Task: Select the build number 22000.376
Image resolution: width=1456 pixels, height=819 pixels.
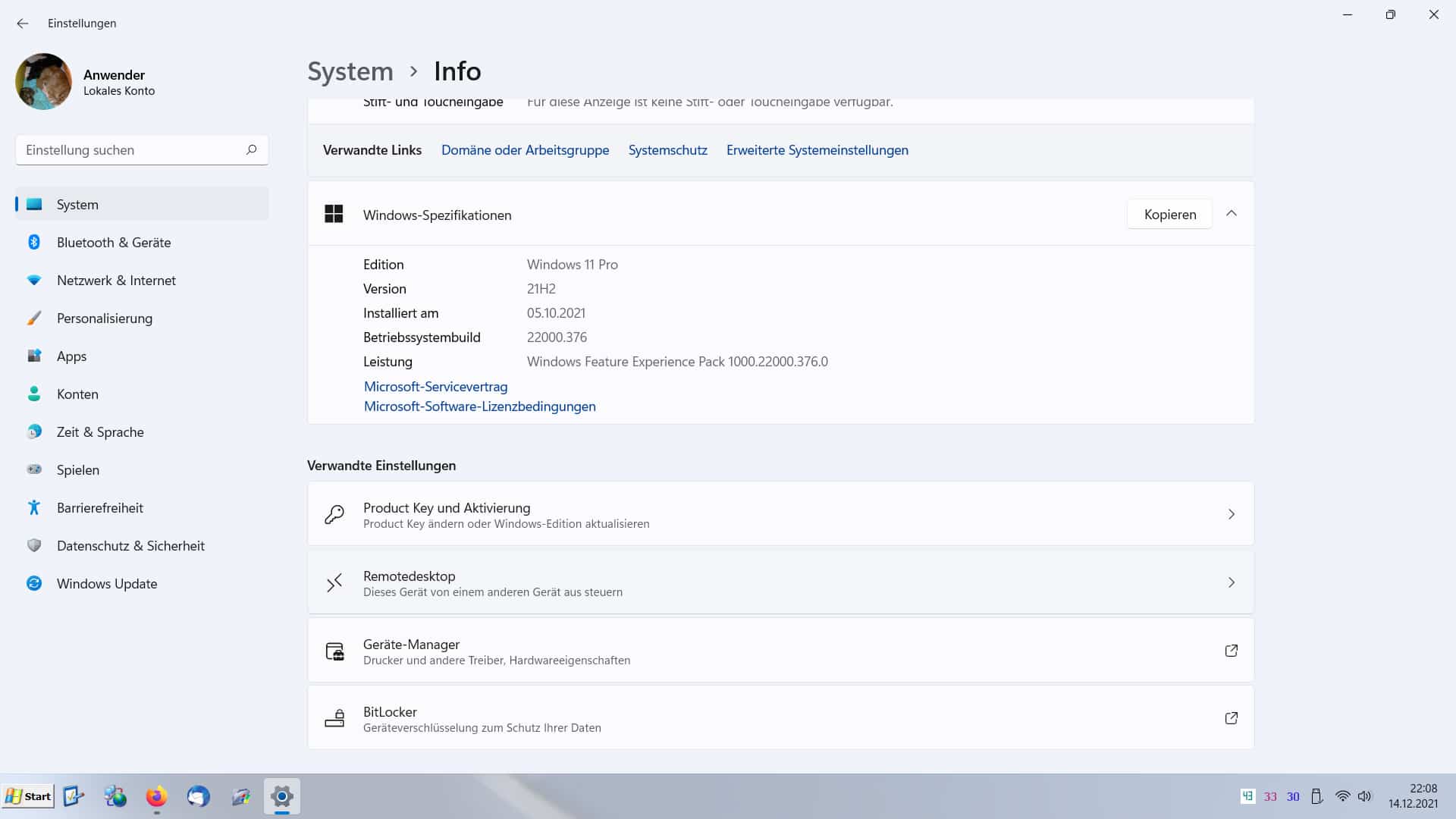Action: [557, 337]
